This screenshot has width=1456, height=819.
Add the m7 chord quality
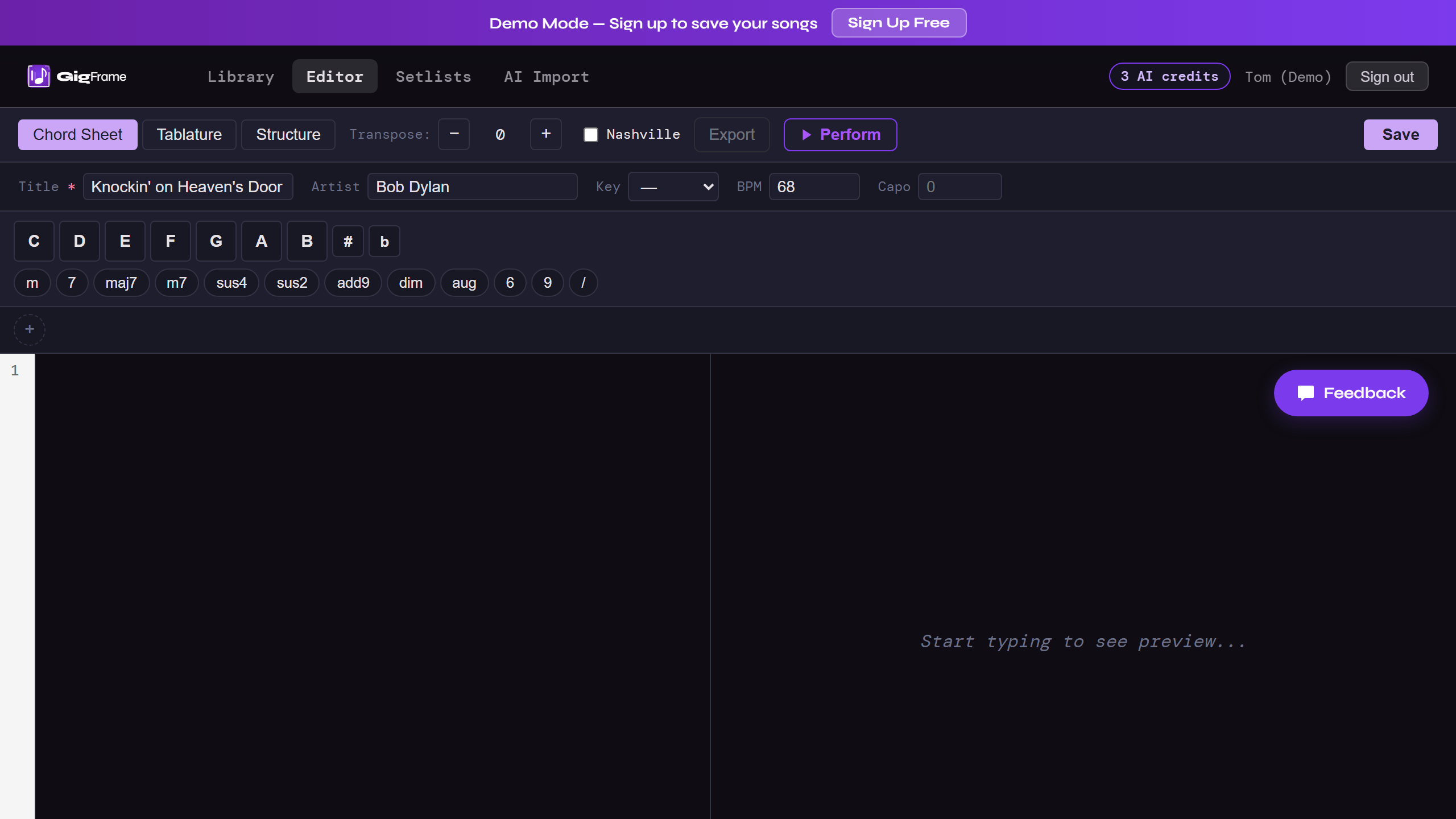pos(176,283)
